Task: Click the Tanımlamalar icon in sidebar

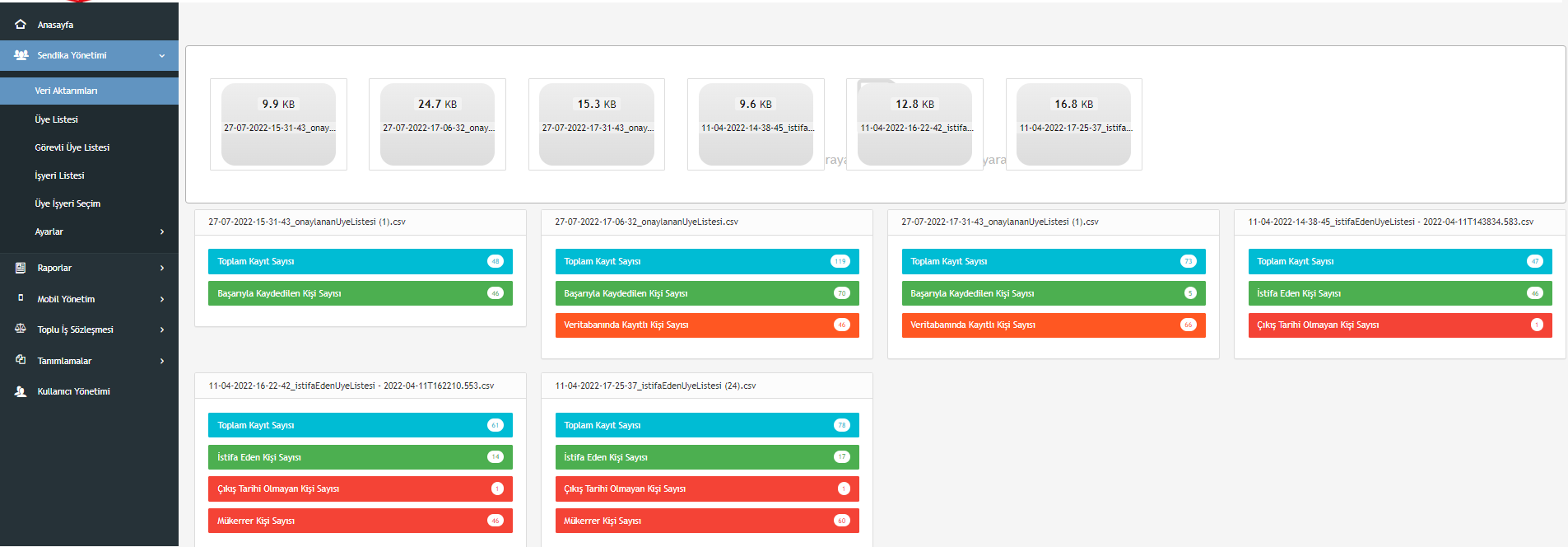Action: [21, 360]
